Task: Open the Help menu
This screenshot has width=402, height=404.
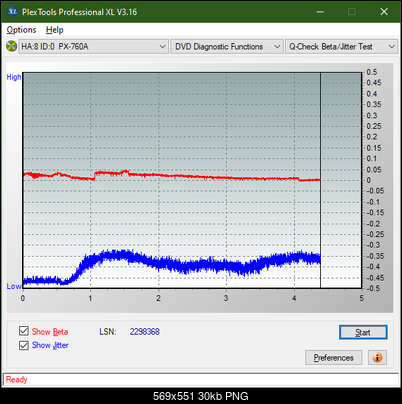Action: [55, 30]
